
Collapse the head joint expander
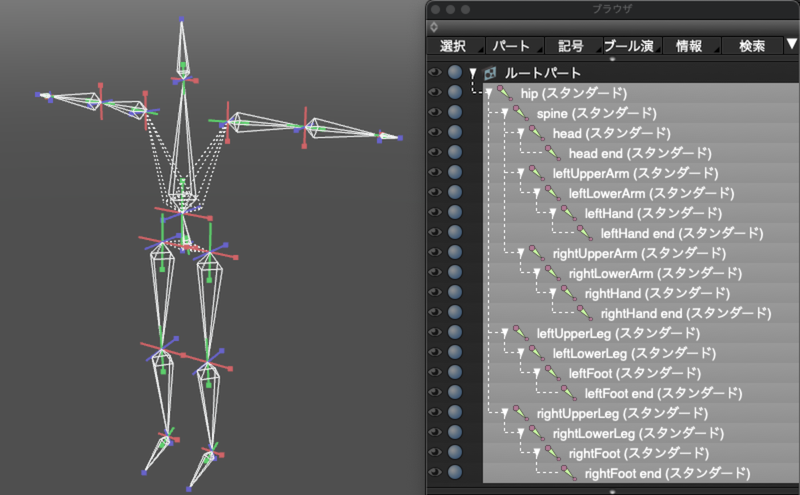520,134
